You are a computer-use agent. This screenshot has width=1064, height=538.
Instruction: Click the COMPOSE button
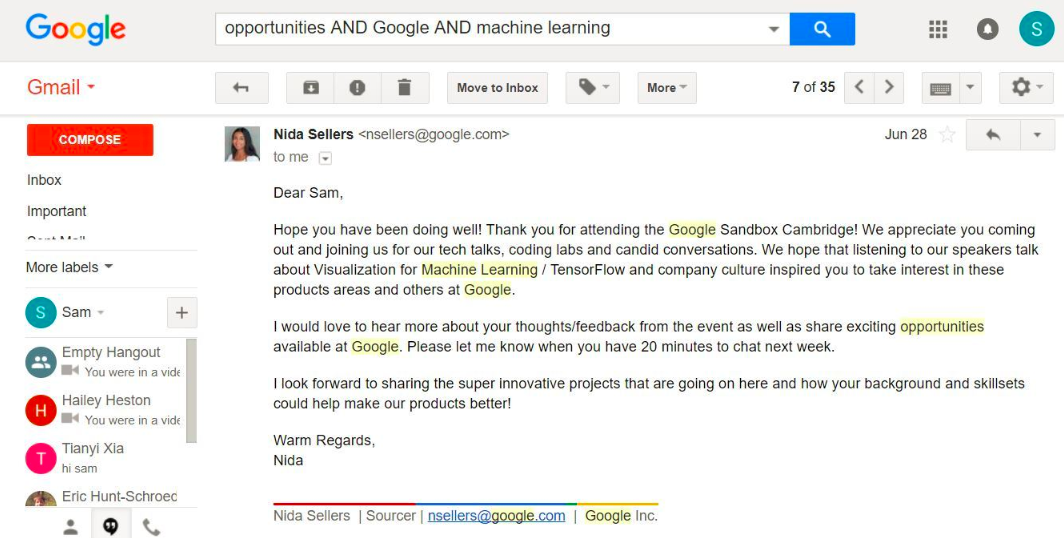pos(90,140)
